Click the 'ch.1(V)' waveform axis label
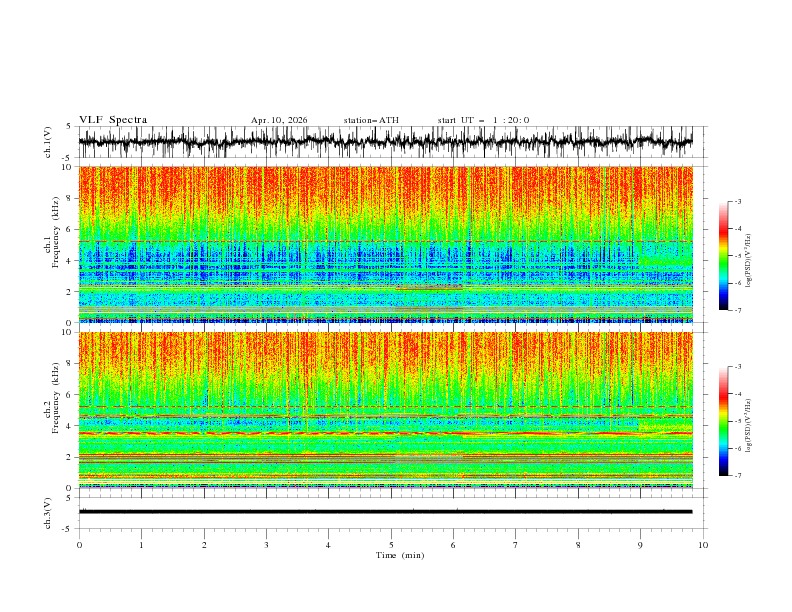 (x=48, y=142)
